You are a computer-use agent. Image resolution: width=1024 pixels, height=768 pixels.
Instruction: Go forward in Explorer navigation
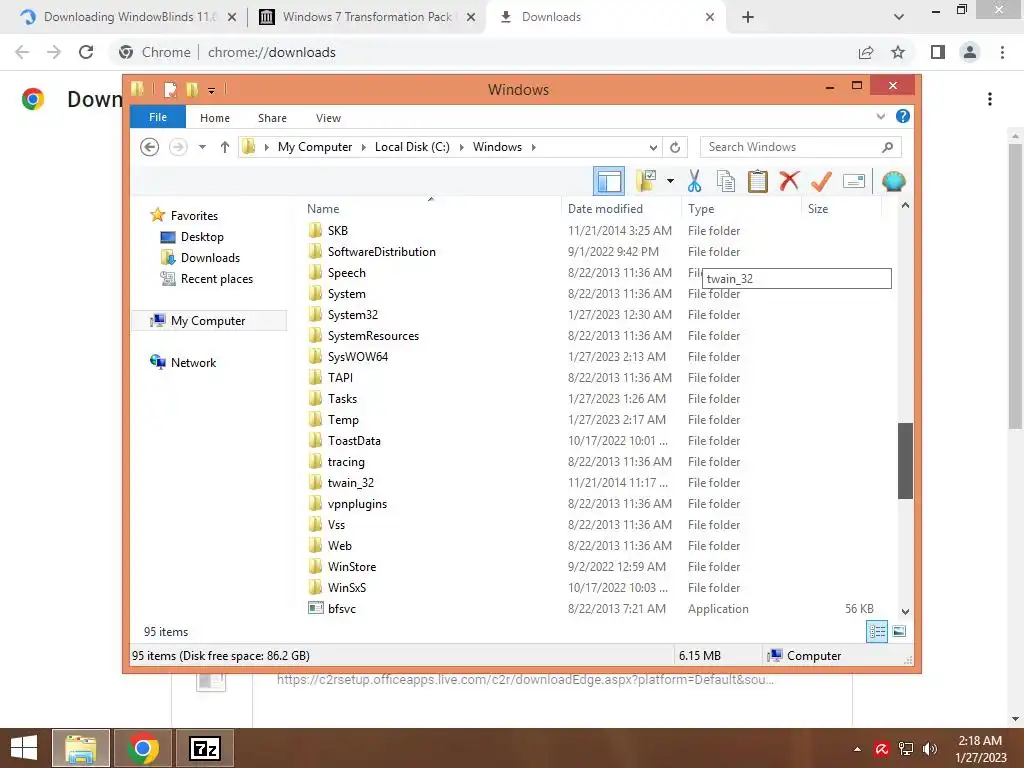178,147
